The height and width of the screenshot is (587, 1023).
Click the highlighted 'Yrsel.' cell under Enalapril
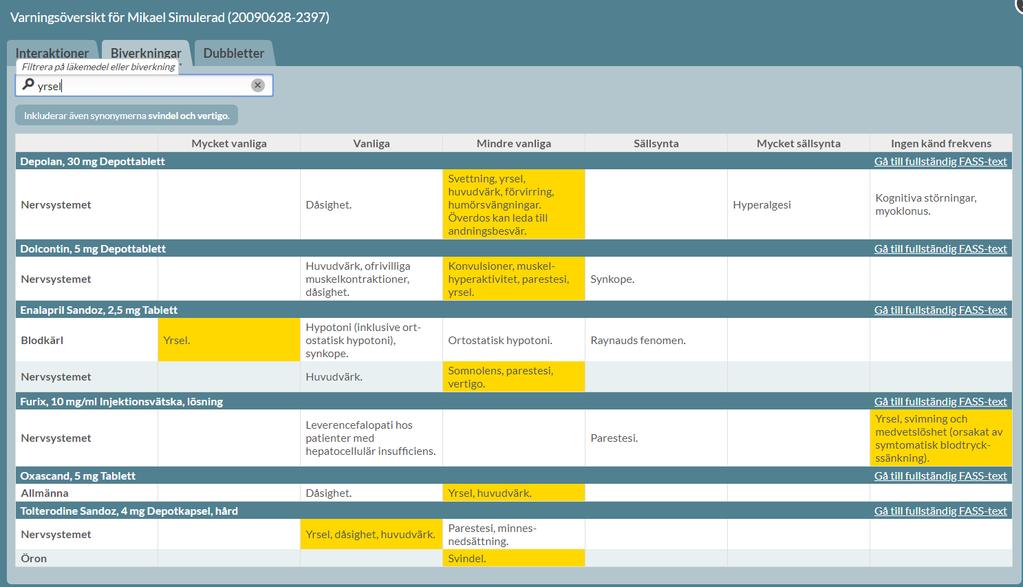pyautogui.click(x=229, y=340)
